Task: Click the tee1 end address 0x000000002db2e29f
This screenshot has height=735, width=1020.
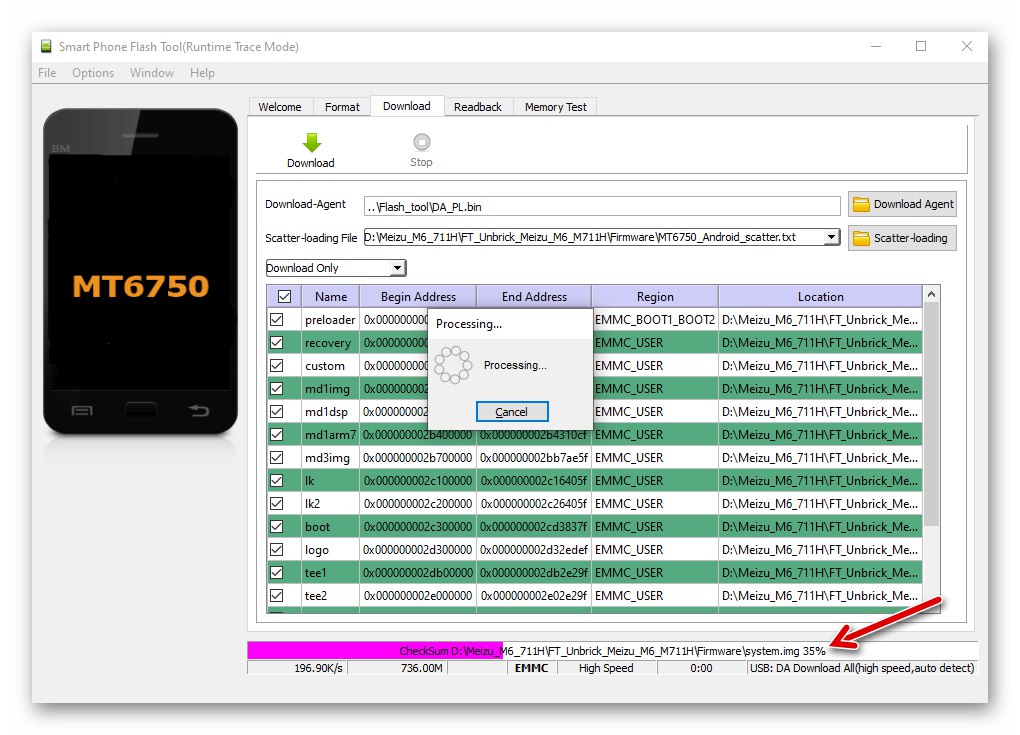Action: (x=533, y=573)
